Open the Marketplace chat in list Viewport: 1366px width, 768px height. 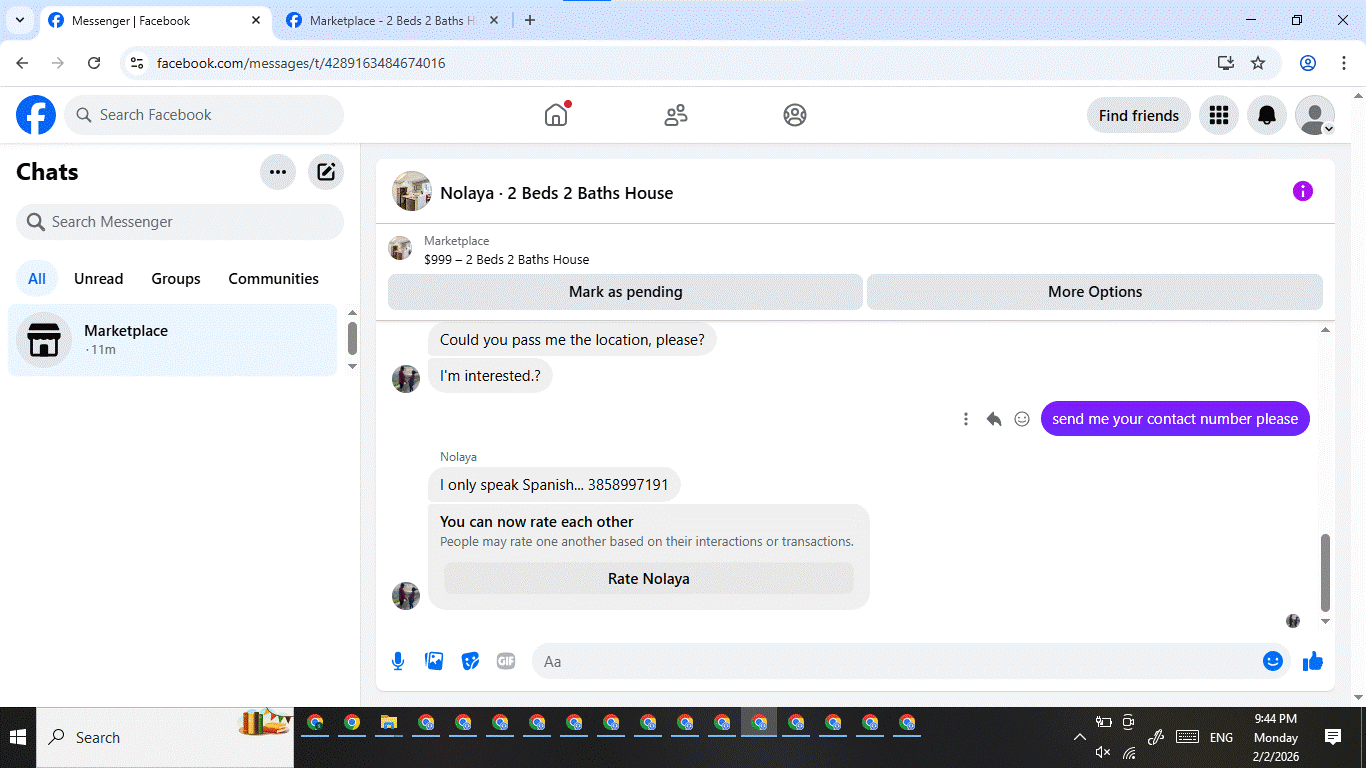click(173, 340)
